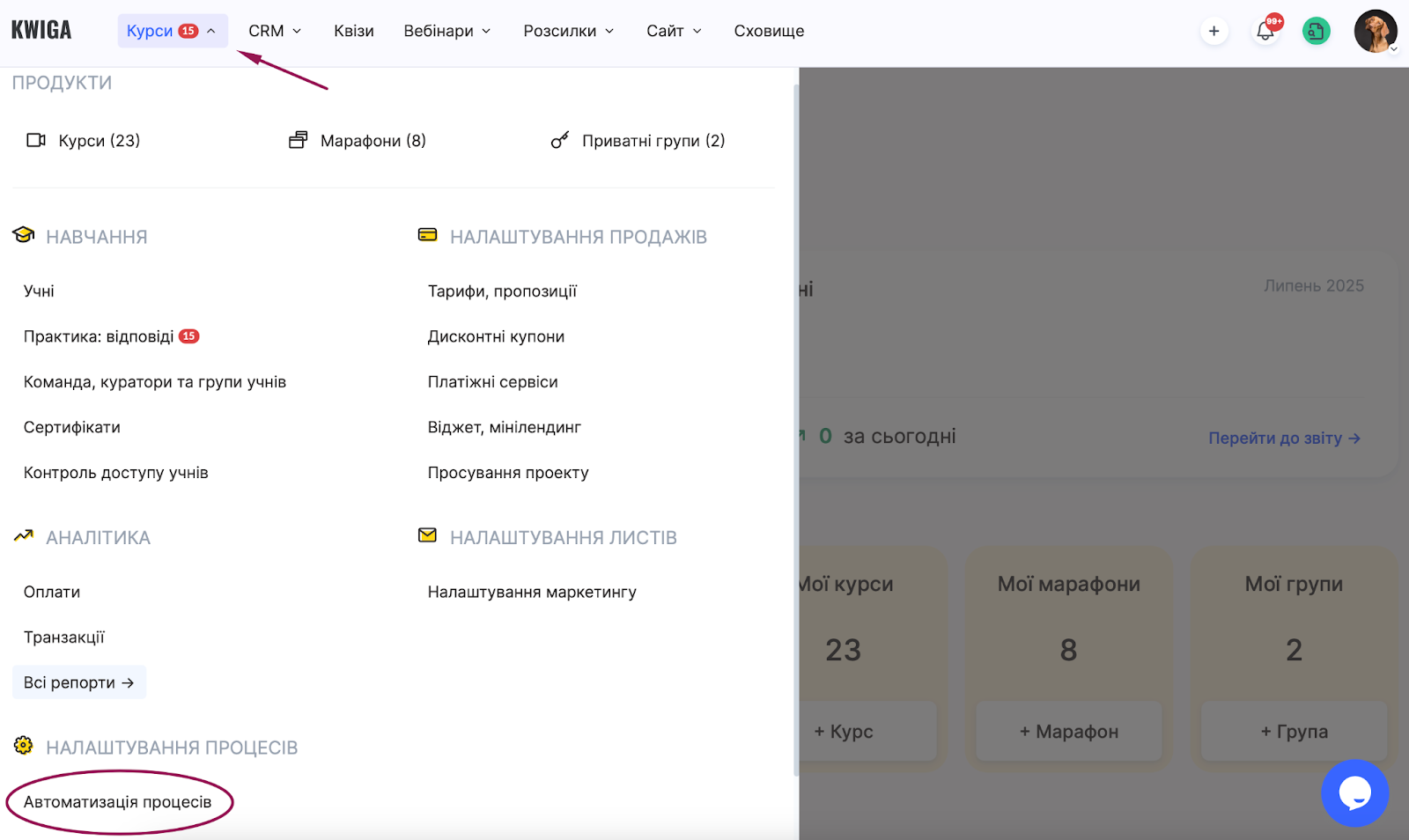1409x840 pixels.
Task: Select Автоматизація процесів menu entry
Action: (118, 802)
